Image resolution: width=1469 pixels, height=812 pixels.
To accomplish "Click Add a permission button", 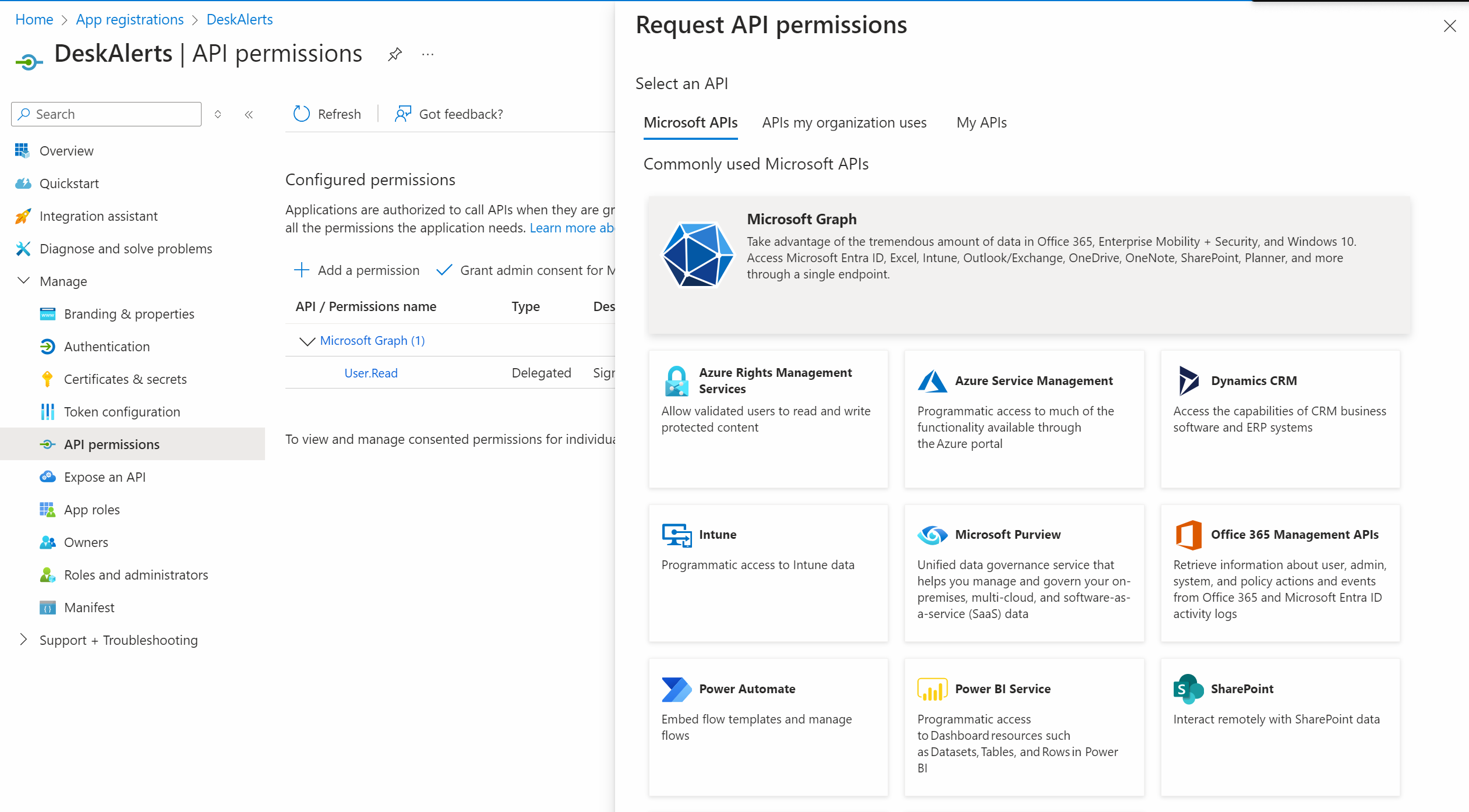I will point(356,270).
